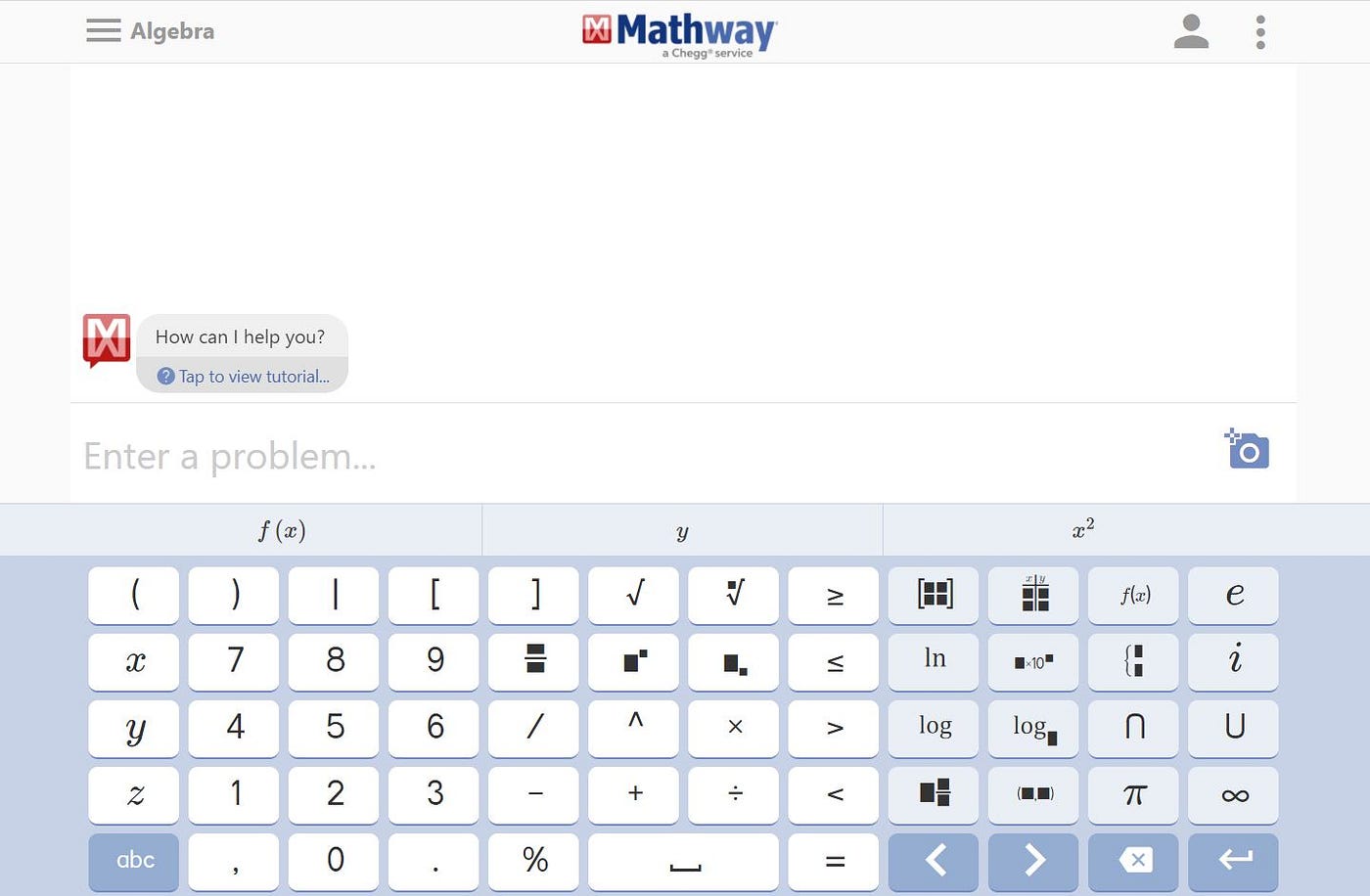
Task: Insert scientific notation times ten template
Action: [x=1033, y=661]
